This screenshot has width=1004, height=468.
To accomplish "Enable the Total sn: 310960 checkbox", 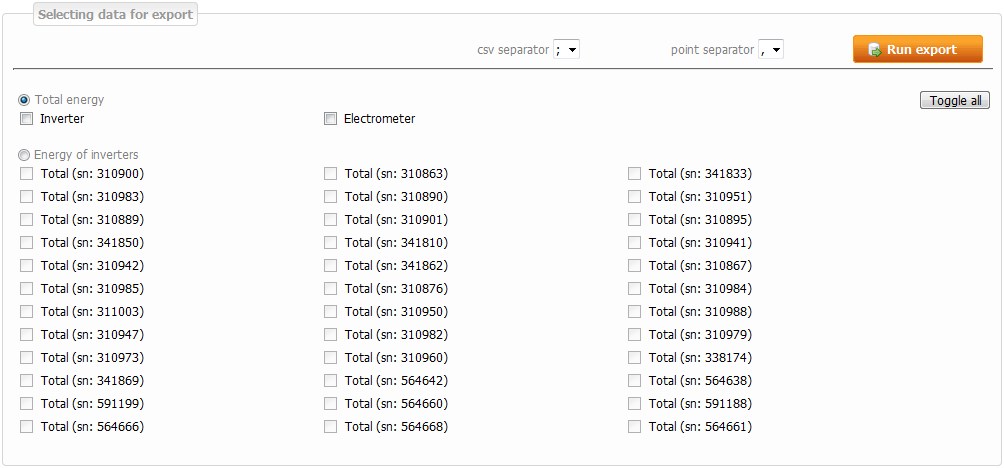I will click(x=331, y=358).
